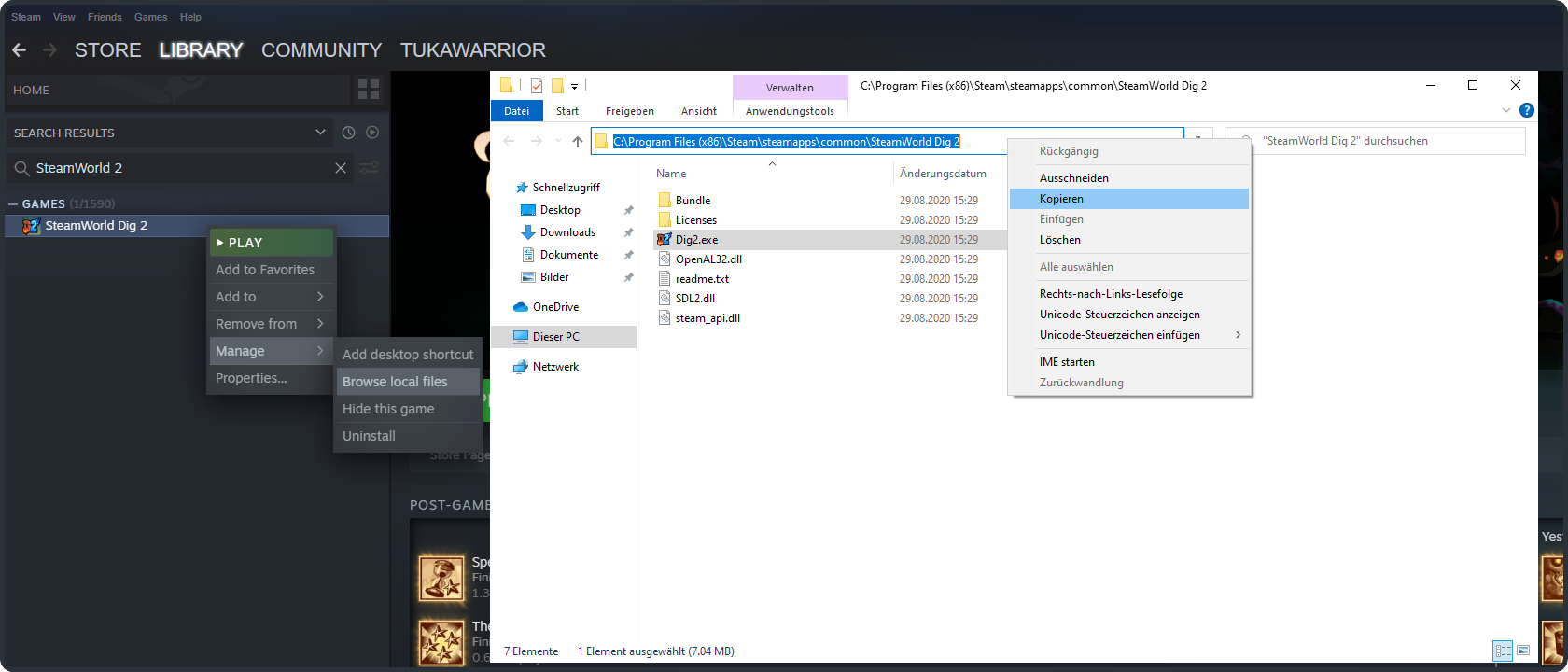Open Explorer's recent locations chevron

coord(558,141)
